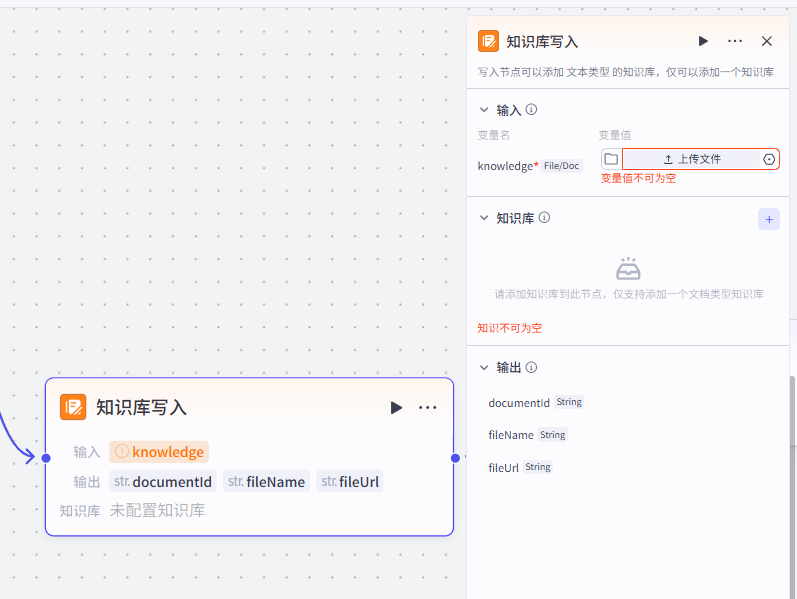The height and width of the screenshot is (599, 797).
Task: Collapse the 输出 section
Action: tap(484, 368)
